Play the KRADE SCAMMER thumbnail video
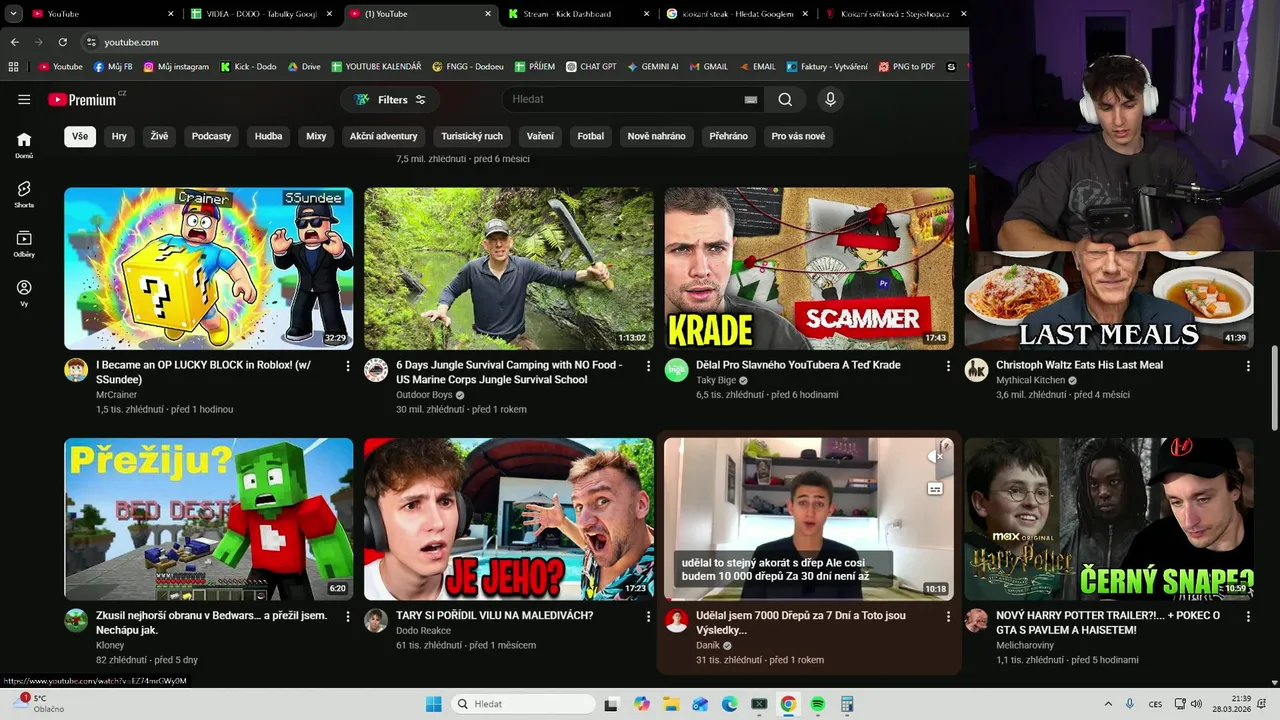The image size is (1280, 720). 808,268
